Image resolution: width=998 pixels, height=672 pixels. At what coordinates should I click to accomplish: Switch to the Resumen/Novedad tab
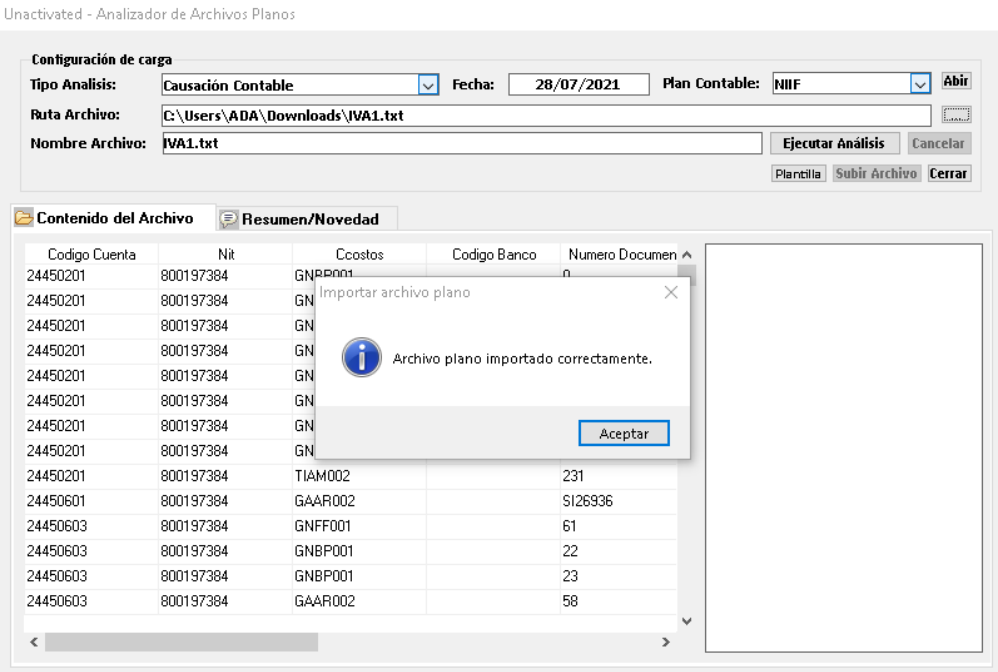[x=306, y=218]
